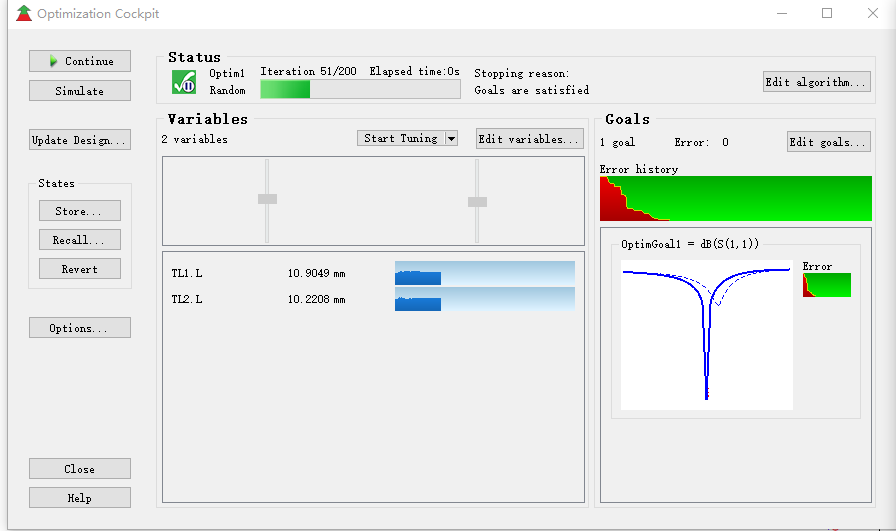Click the right variable slider handle

click(477, 202)
